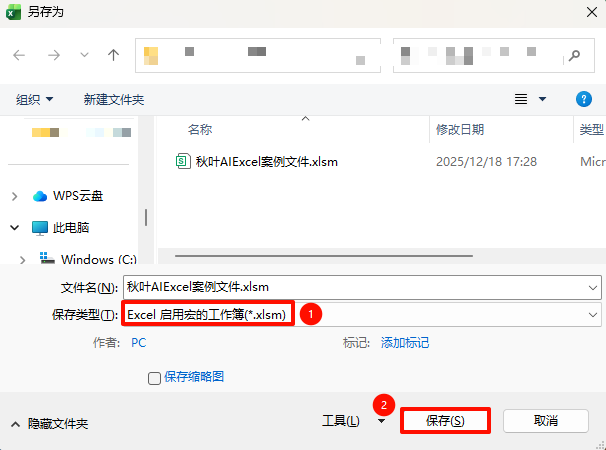Close the 另存为 dialog
This screenshot has width=606, height=450.
[592, 12]
